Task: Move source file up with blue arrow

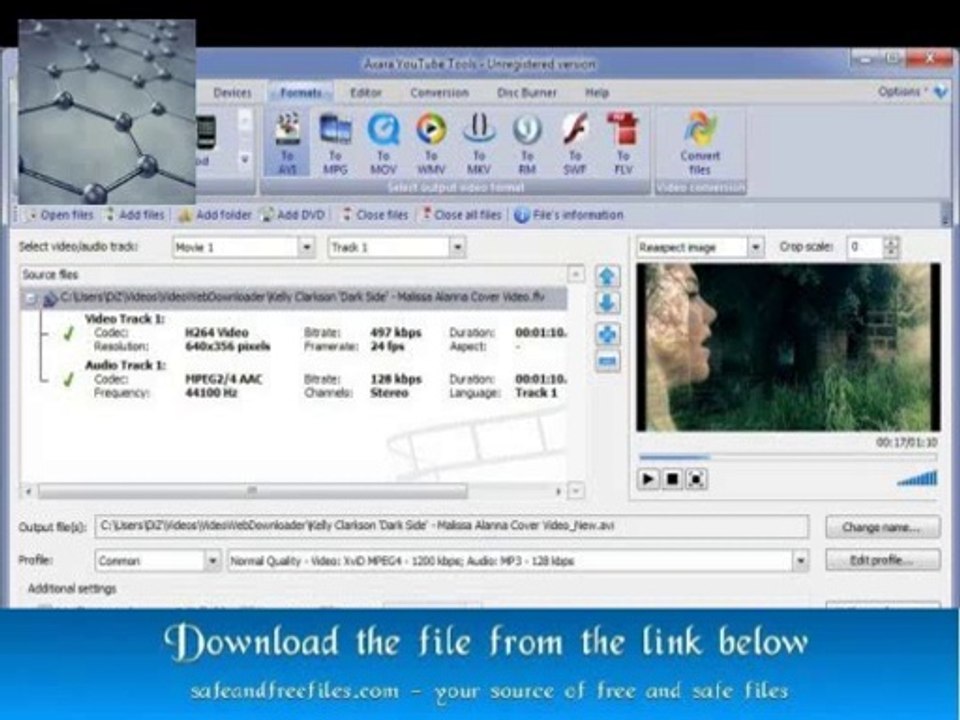Action: tap(607, 276)
